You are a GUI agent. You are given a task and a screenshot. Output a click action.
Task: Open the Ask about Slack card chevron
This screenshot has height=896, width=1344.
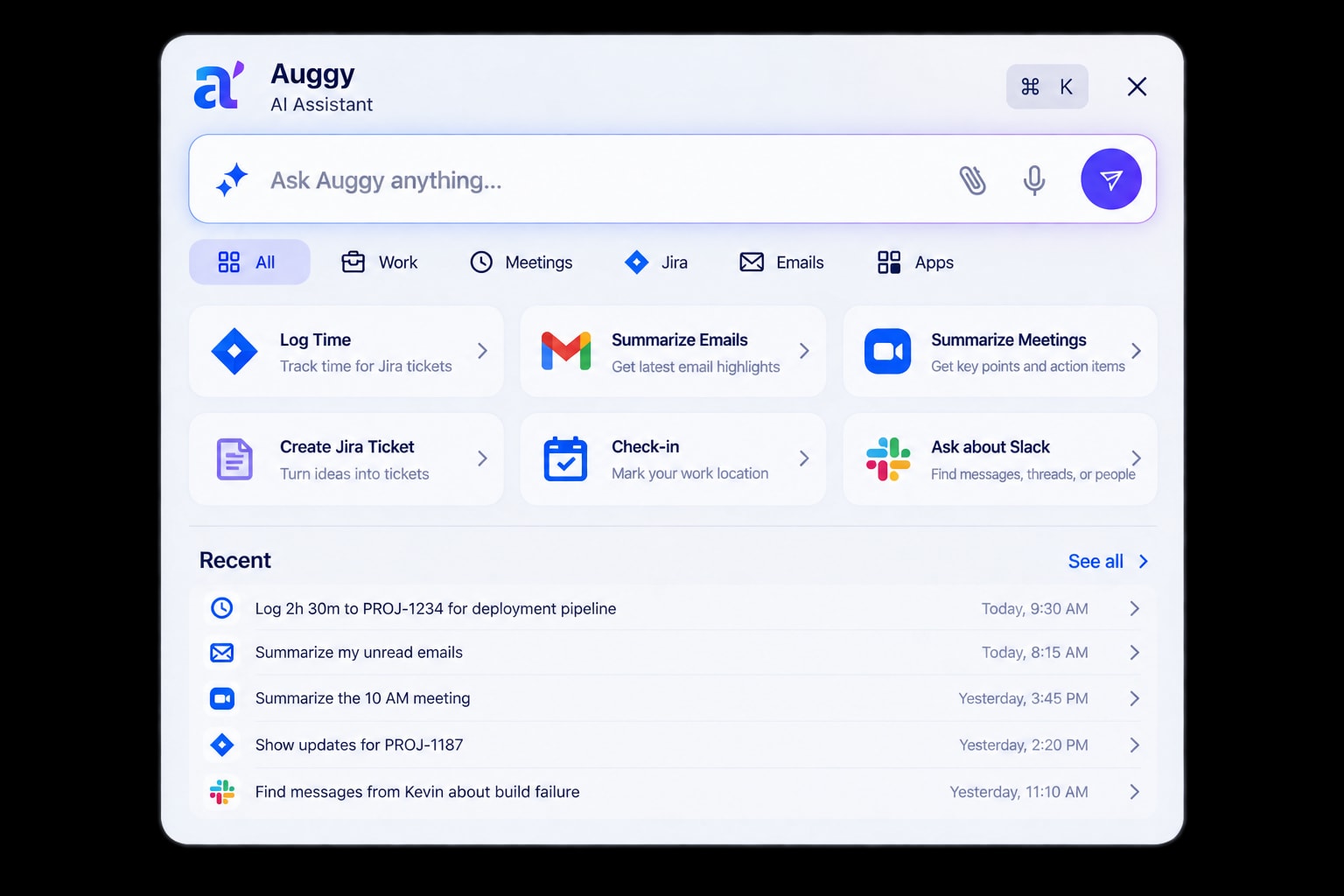coord(1136,458)
